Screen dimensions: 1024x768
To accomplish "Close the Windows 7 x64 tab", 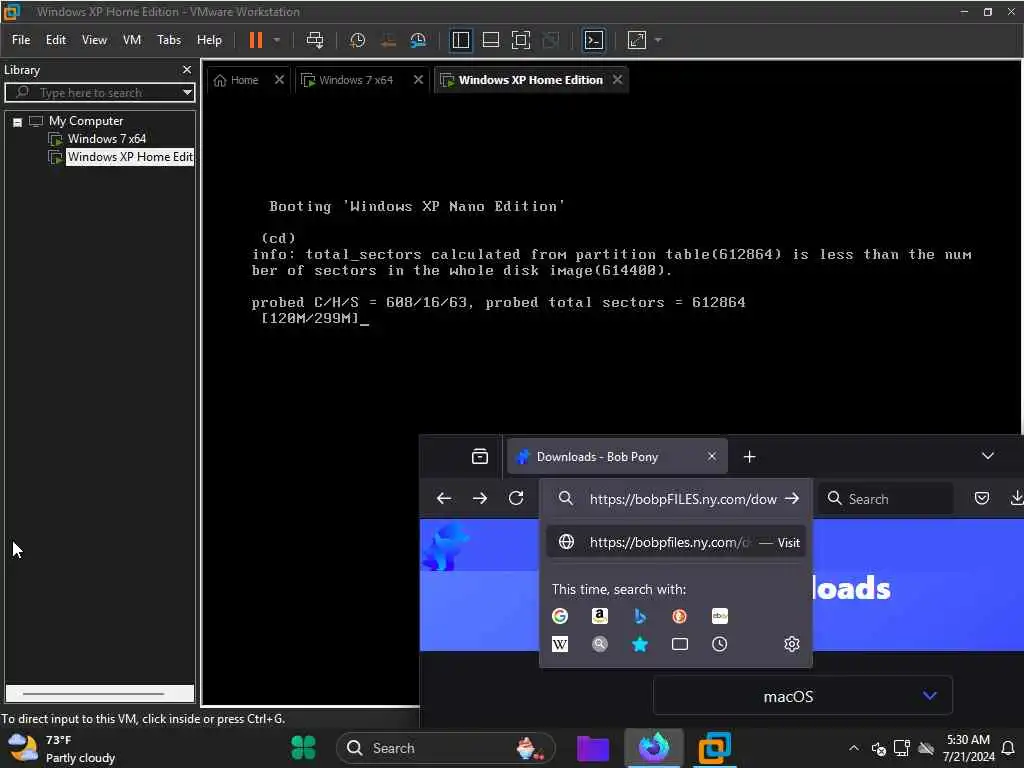I will point(419,80).
